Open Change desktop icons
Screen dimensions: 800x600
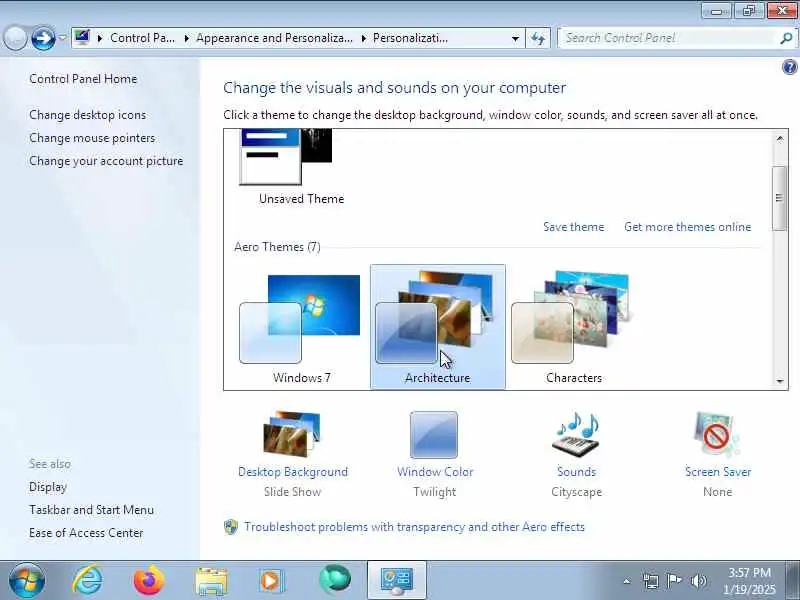pos(88,115)
